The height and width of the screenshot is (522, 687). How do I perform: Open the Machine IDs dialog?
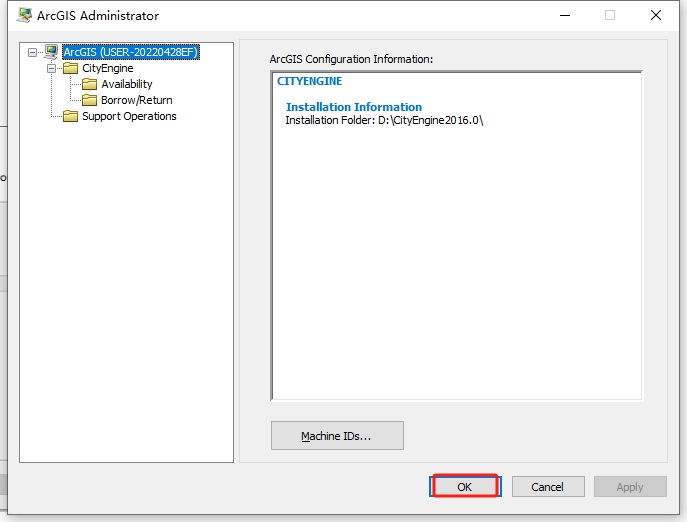[337, 436]
